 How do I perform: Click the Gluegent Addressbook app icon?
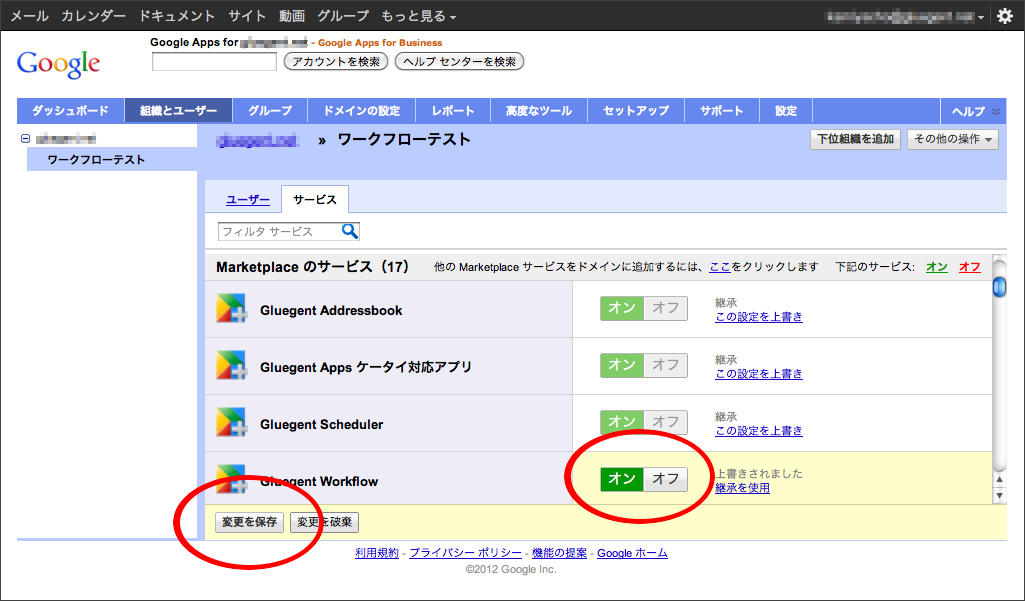231,310
